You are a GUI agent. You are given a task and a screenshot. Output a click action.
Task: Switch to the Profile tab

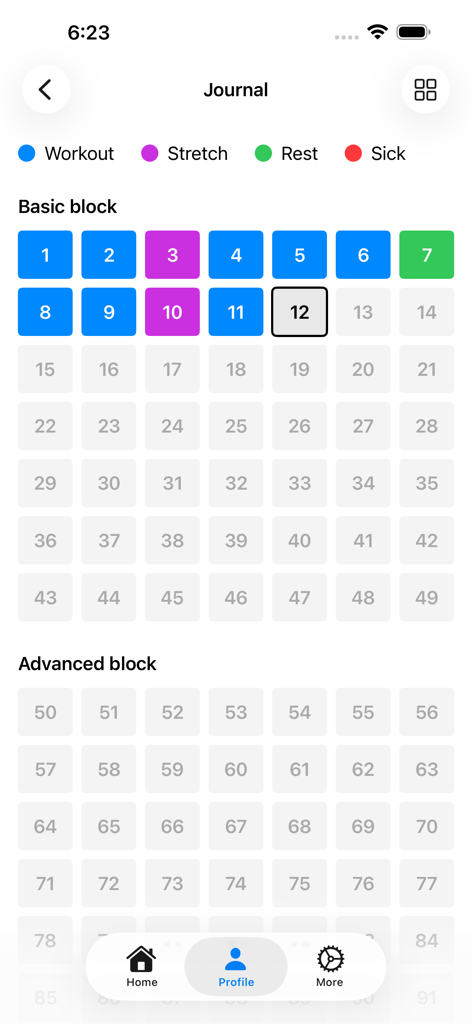click(x=236, y=967)
